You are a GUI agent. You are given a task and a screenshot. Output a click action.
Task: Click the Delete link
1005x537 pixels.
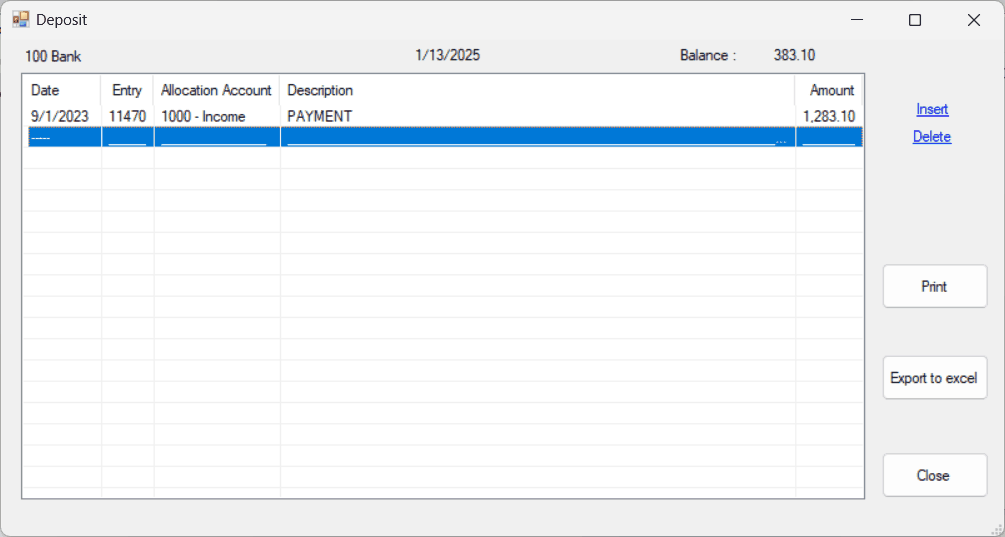click(932, 137)
